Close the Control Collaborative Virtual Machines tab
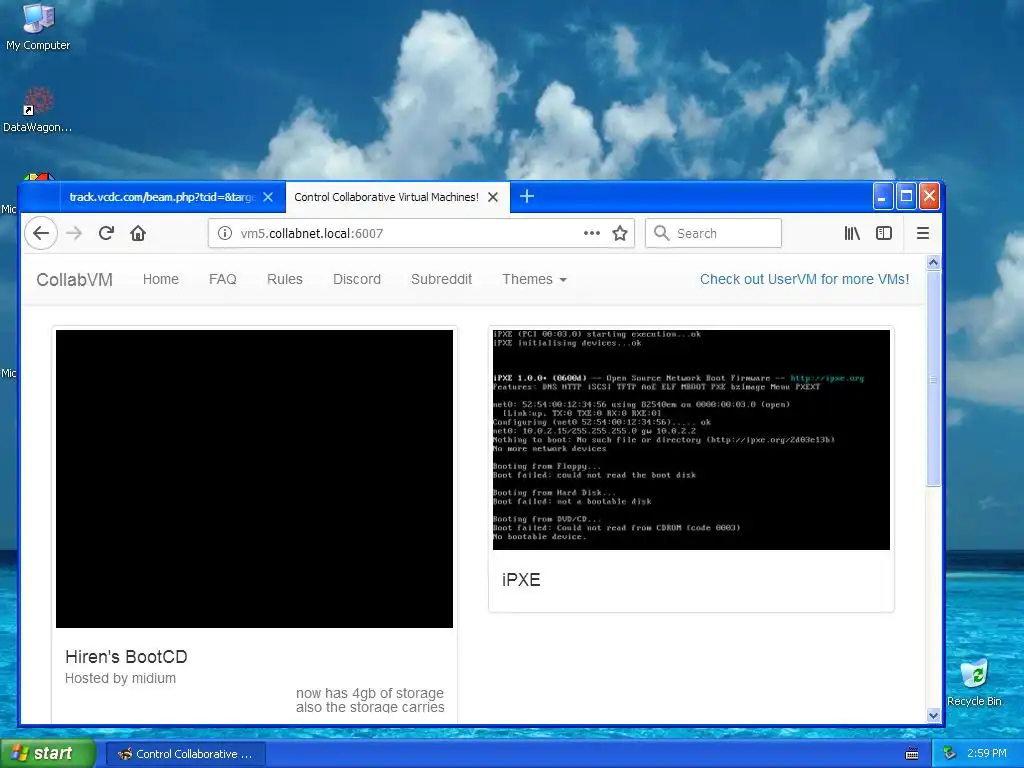This screenshot has height=768, width=1024. pos(493,197)
